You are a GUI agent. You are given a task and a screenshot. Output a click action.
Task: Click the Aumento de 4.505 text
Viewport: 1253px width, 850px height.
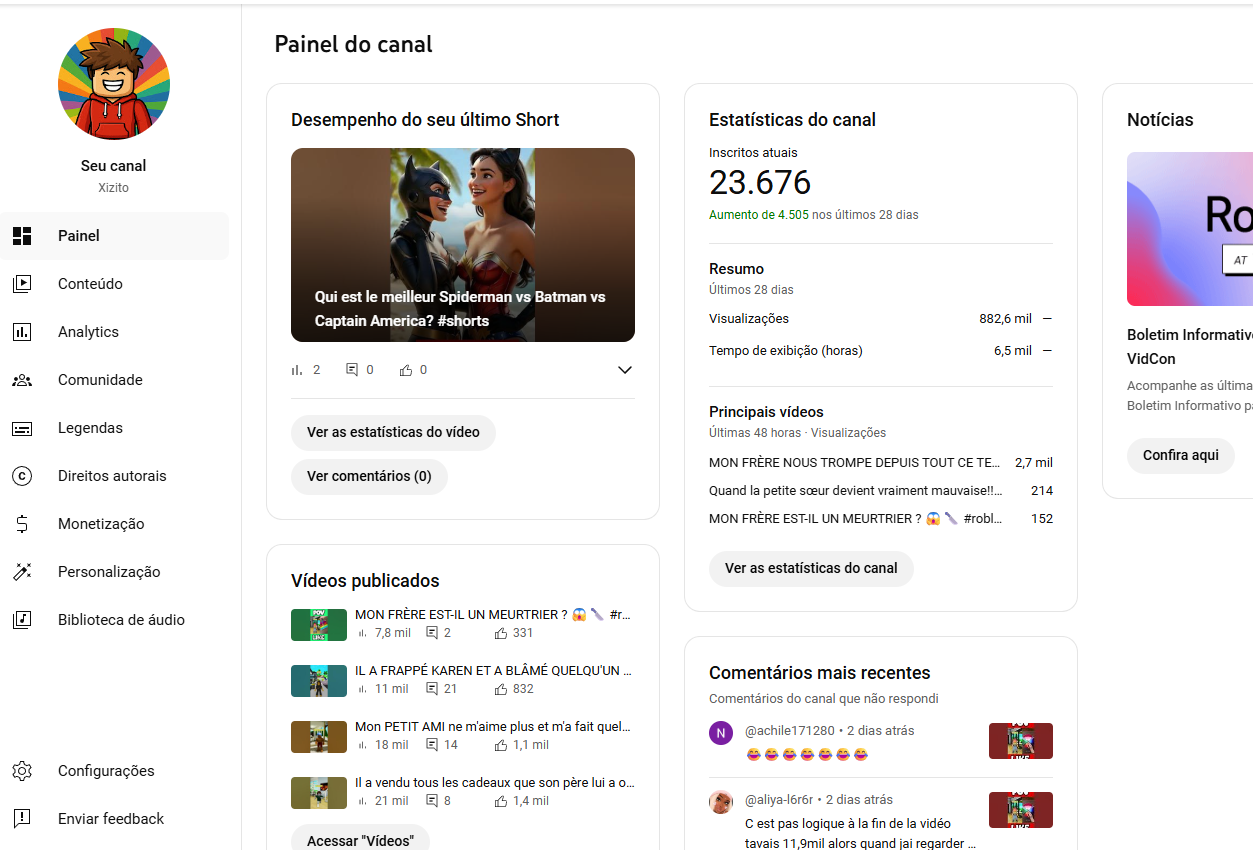(759, 215)
